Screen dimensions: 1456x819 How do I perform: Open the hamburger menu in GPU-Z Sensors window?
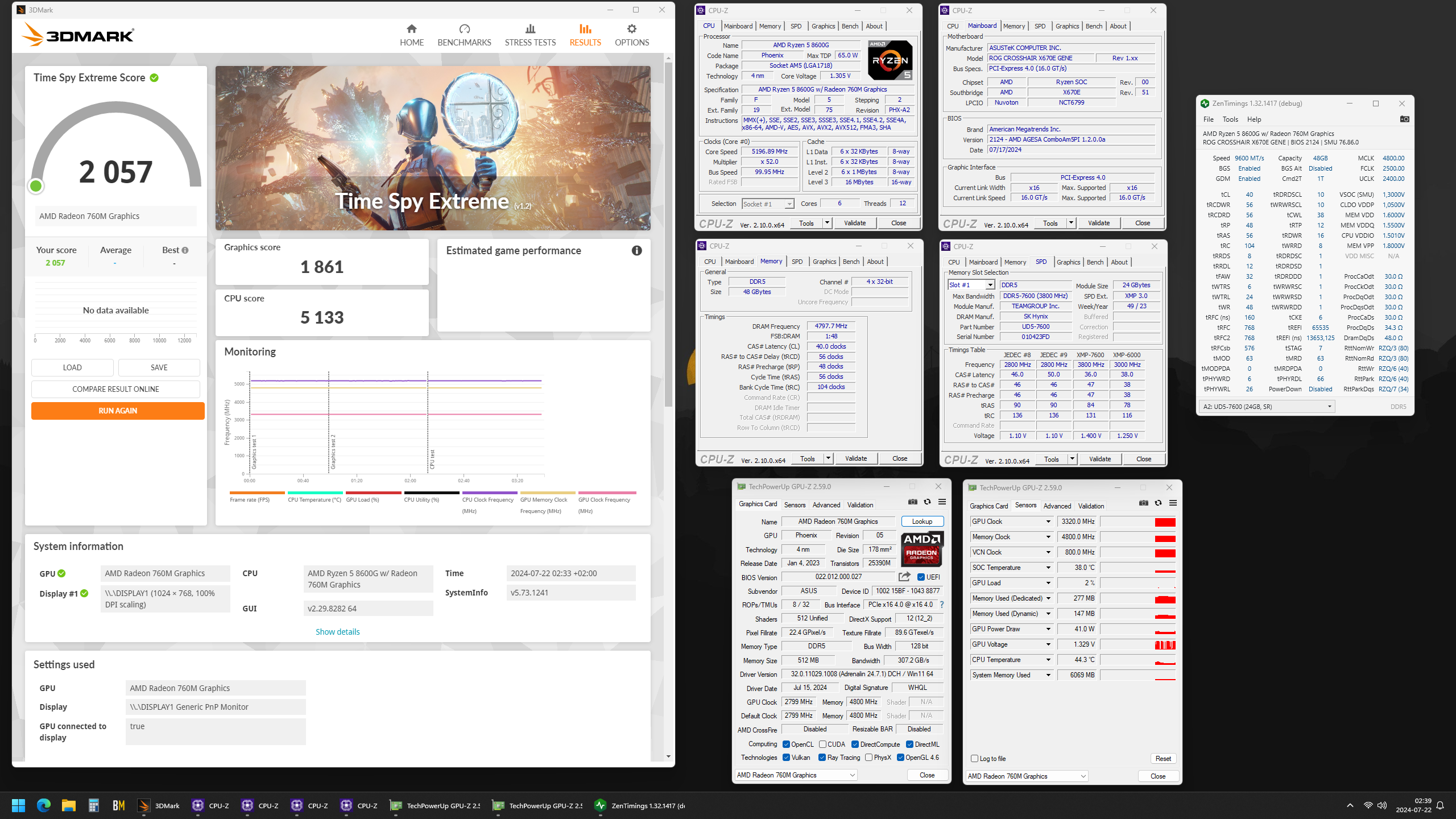pos(1173,503)
